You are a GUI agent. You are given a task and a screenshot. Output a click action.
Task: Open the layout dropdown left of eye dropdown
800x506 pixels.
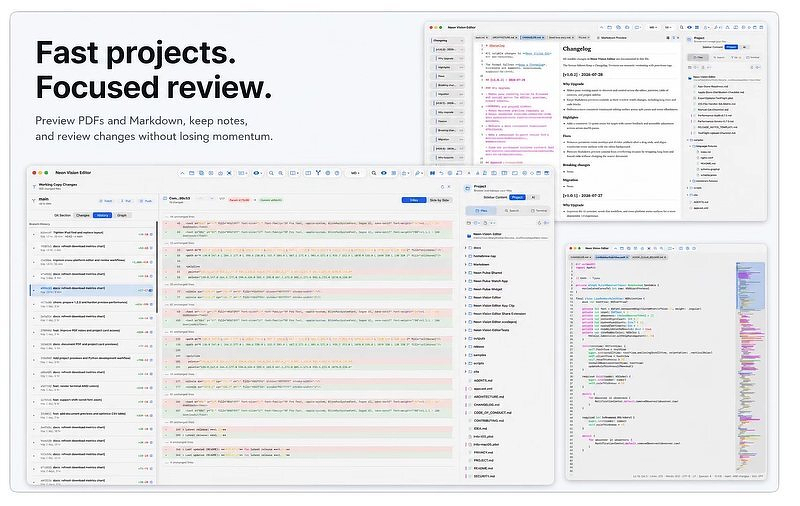[x=242, y=173]
